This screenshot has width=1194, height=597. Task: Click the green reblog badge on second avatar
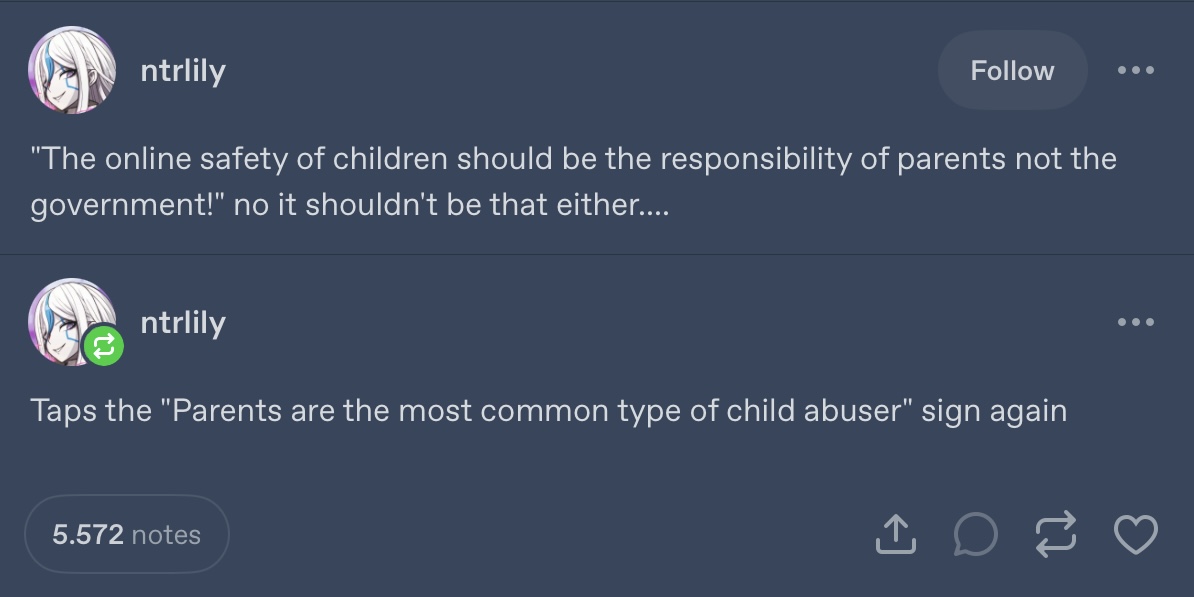point(104,346)
